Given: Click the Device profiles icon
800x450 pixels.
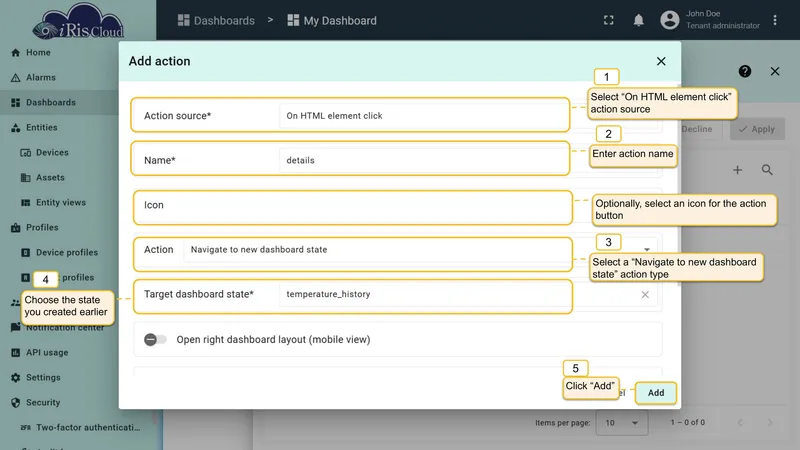Looking at the screenshot, I should (x=26, y=253).
